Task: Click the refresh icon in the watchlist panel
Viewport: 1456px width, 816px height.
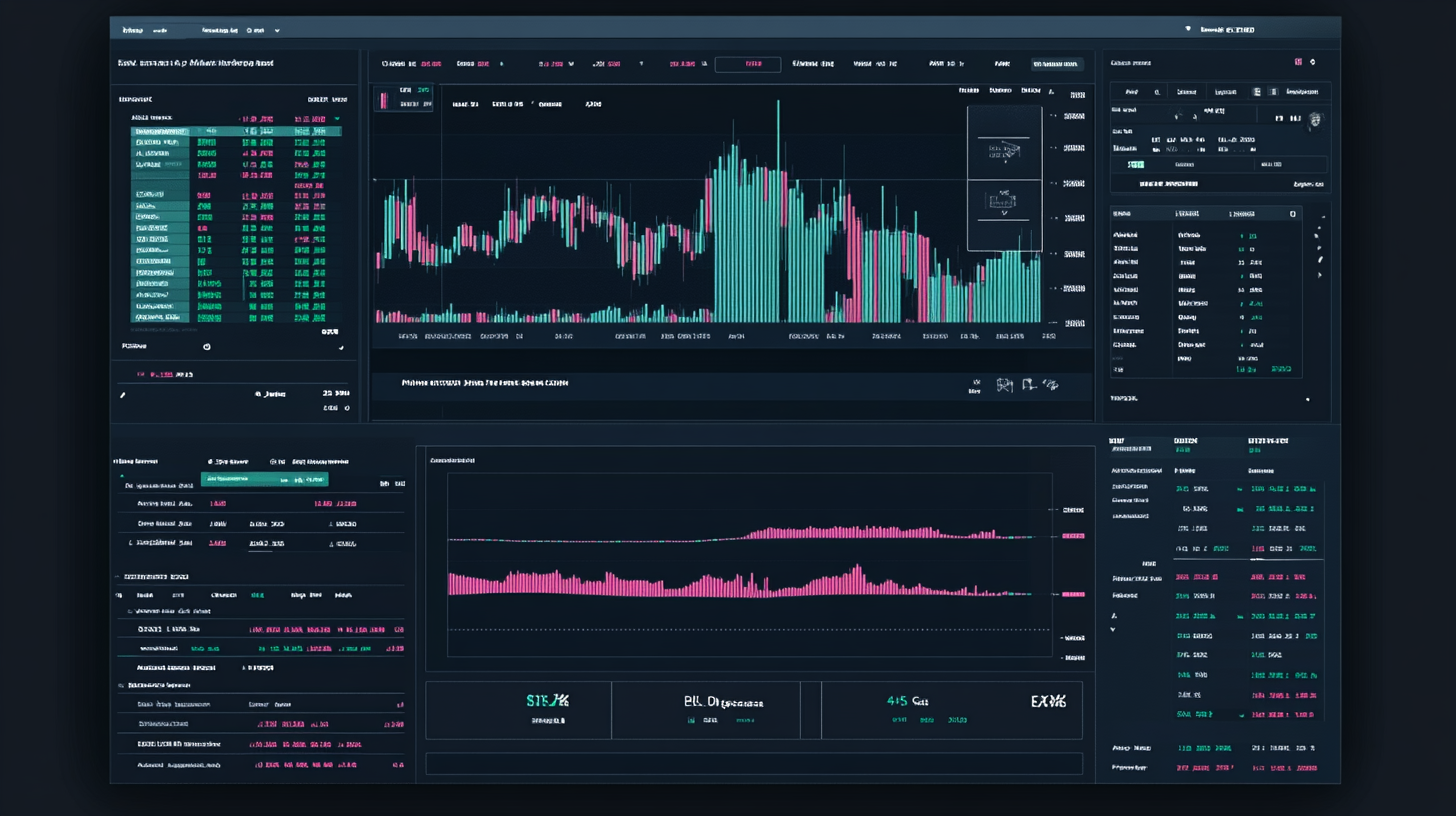Action: pos(207,347)
